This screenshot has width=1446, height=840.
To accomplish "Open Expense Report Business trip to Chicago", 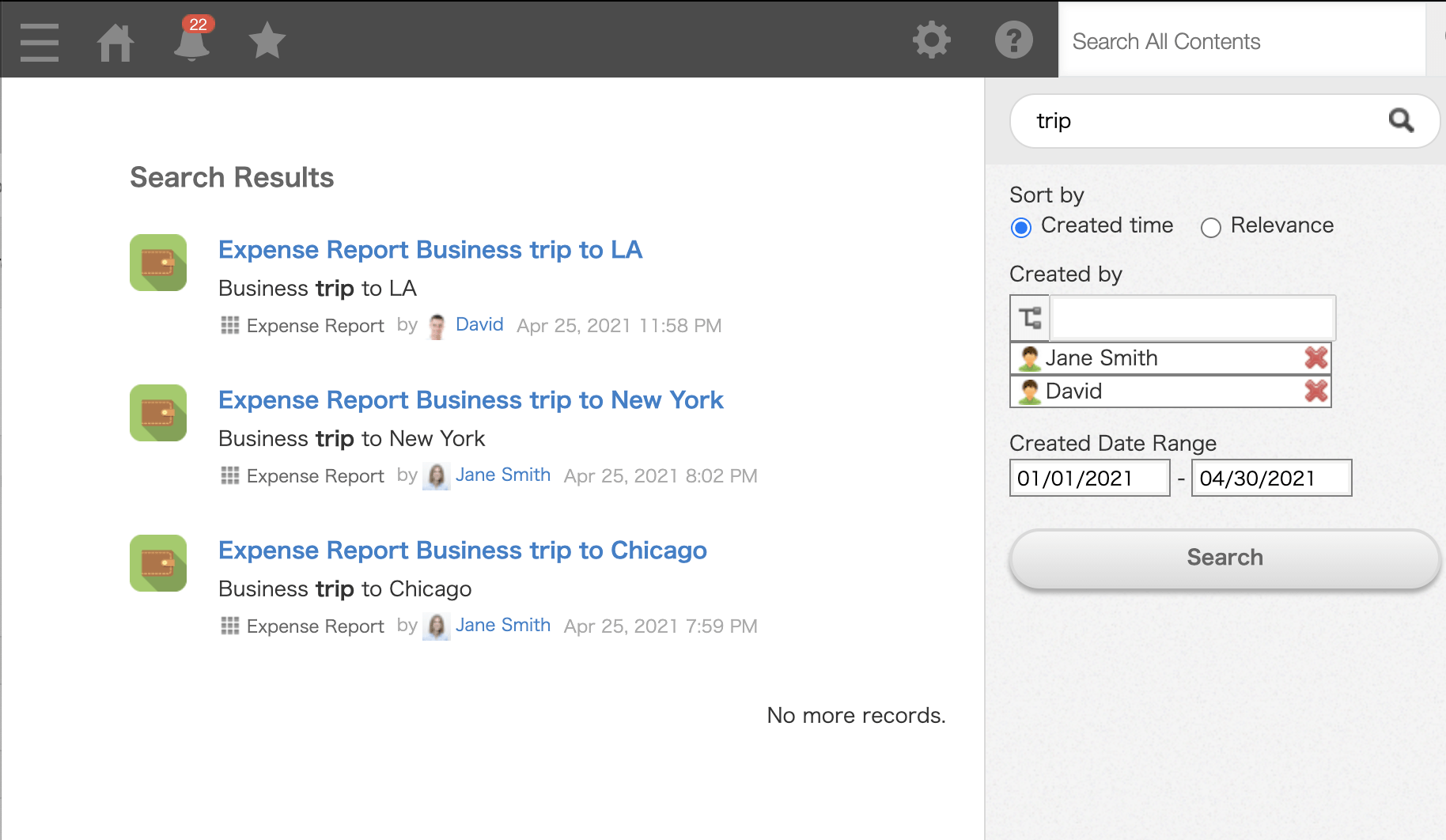I will (462, 551).
